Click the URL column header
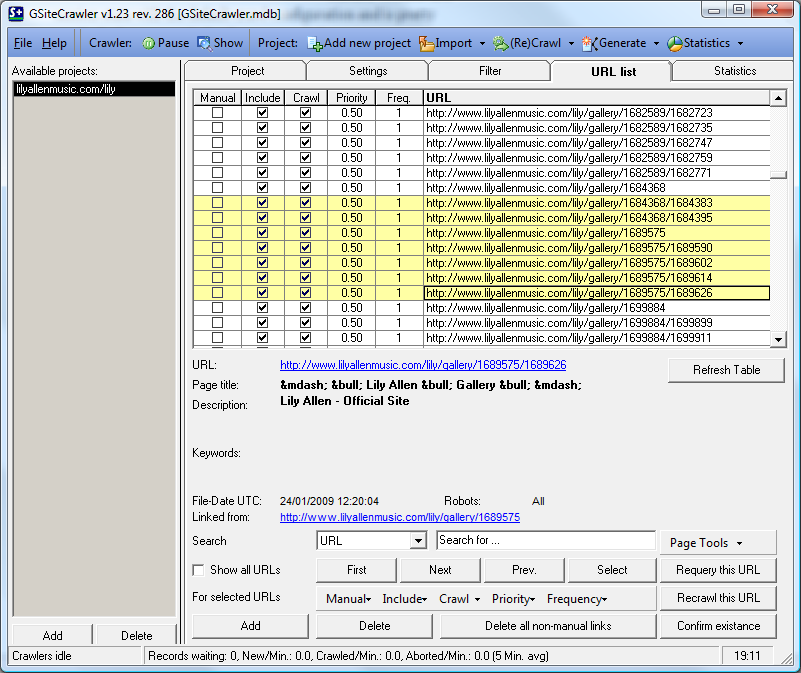This screenshot has height=673, width=801. (597, 98)
